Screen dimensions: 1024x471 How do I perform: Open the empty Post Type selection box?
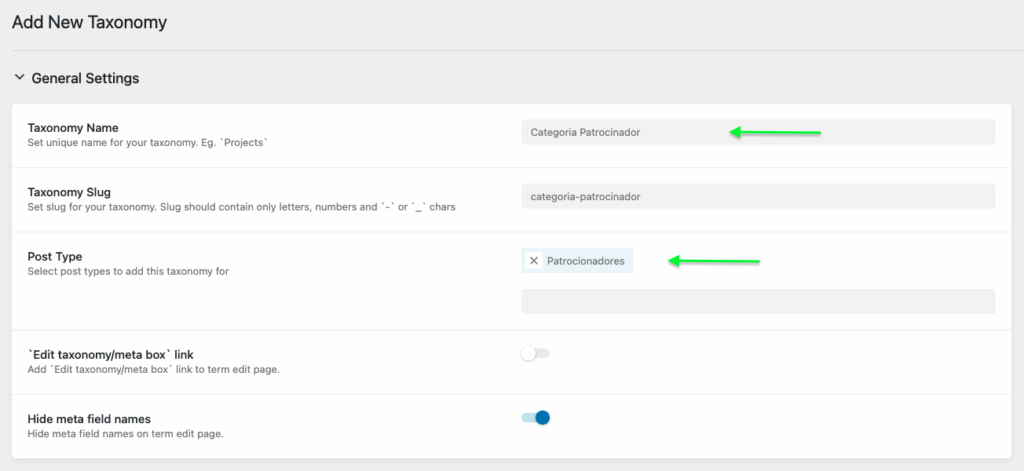(757, 302)
